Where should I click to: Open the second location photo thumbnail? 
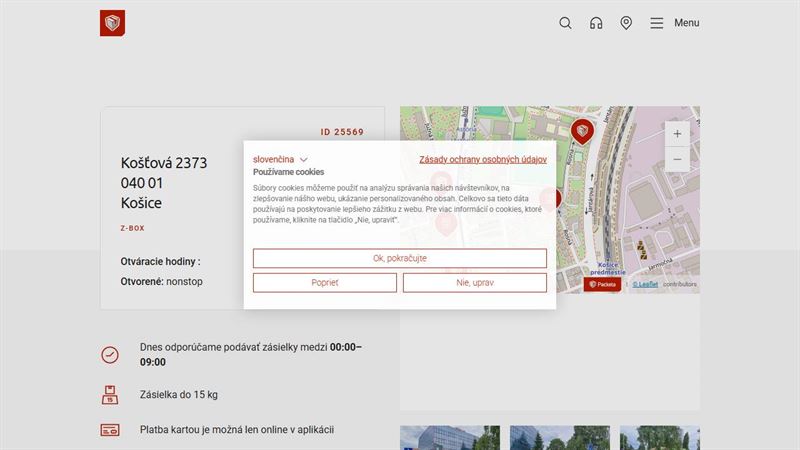(x=560, y=438)
